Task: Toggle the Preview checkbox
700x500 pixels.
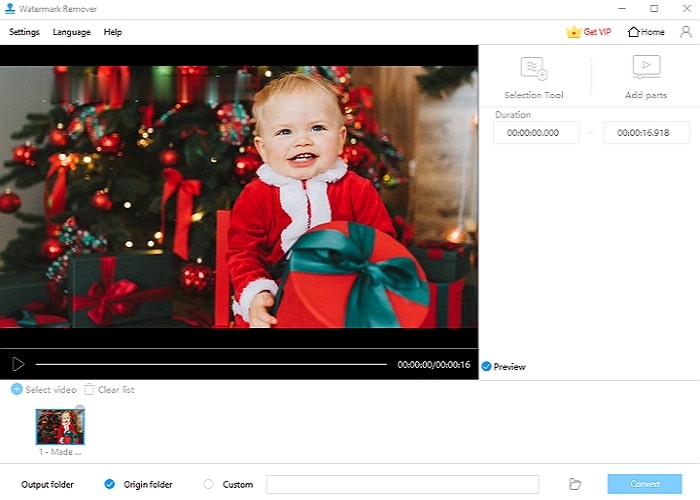Action: 487,367
